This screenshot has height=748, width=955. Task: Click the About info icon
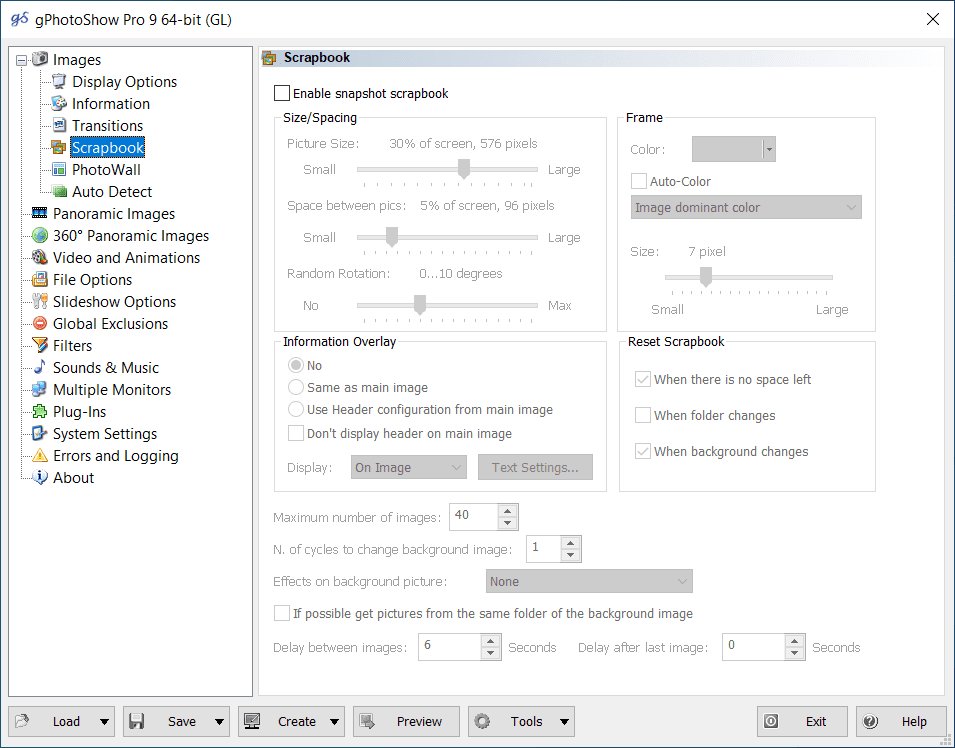coord(40,477)
